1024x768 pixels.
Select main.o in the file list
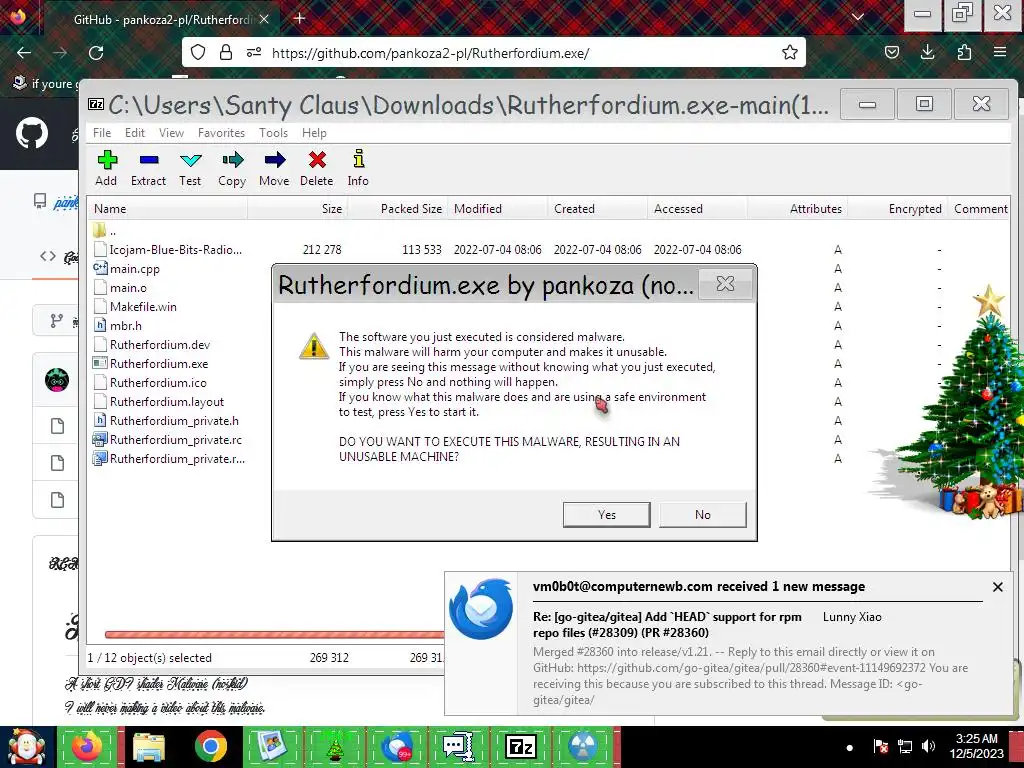coord(128,287)
